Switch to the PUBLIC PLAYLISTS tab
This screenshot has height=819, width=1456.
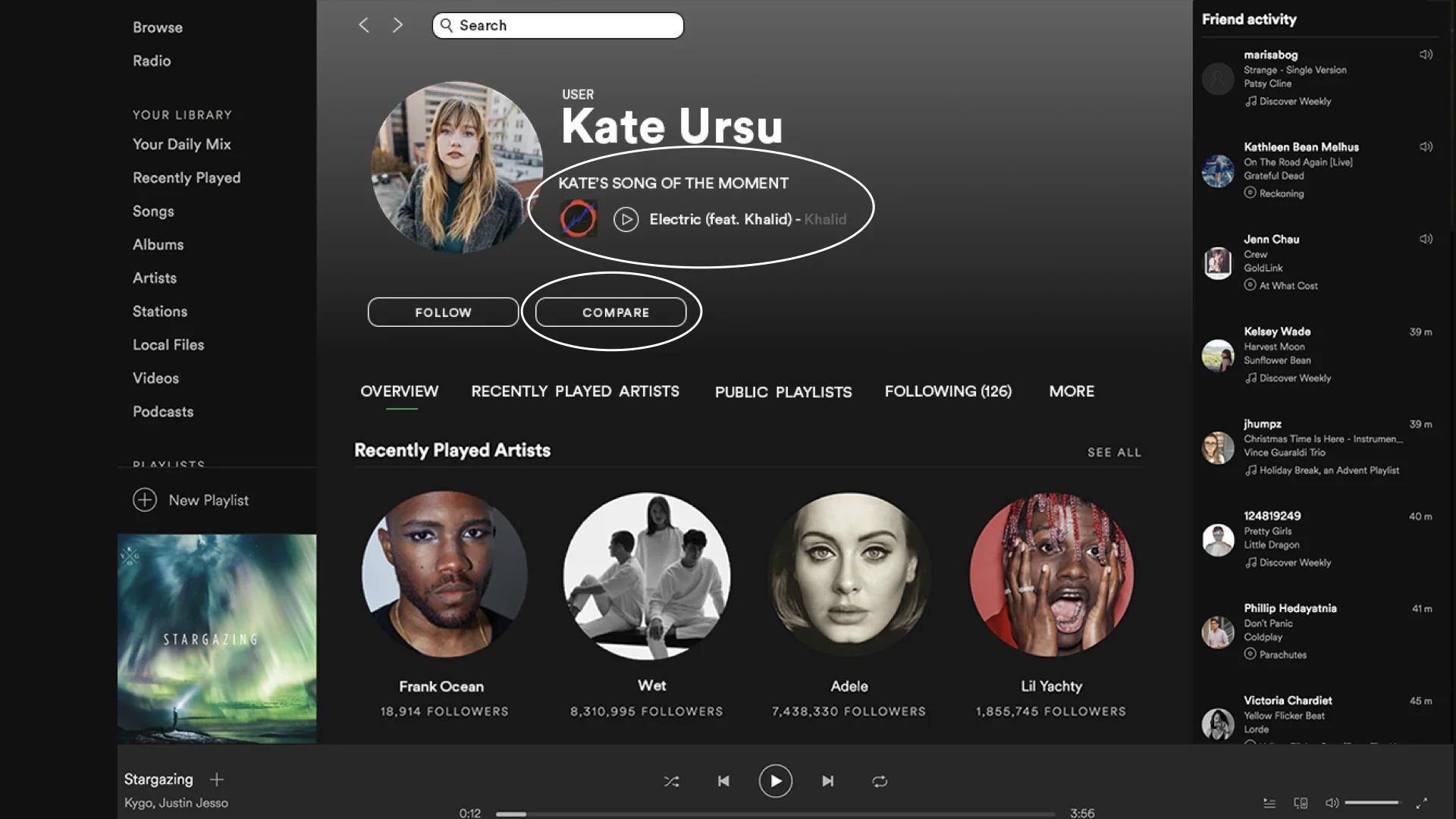pos(783,392)
